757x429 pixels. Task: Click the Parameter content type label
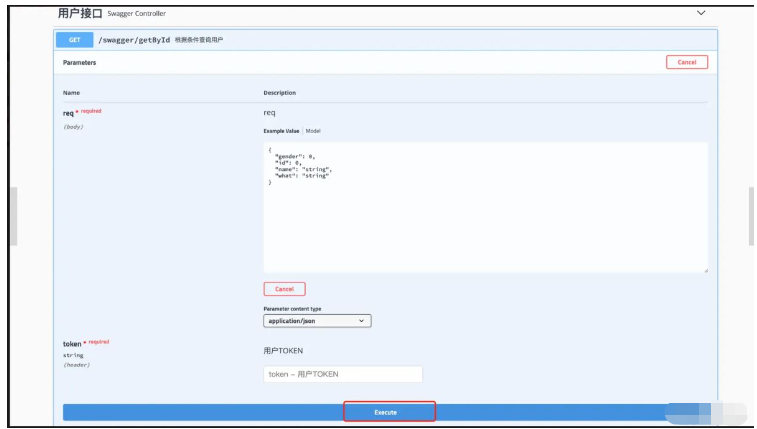coord(292,308)
